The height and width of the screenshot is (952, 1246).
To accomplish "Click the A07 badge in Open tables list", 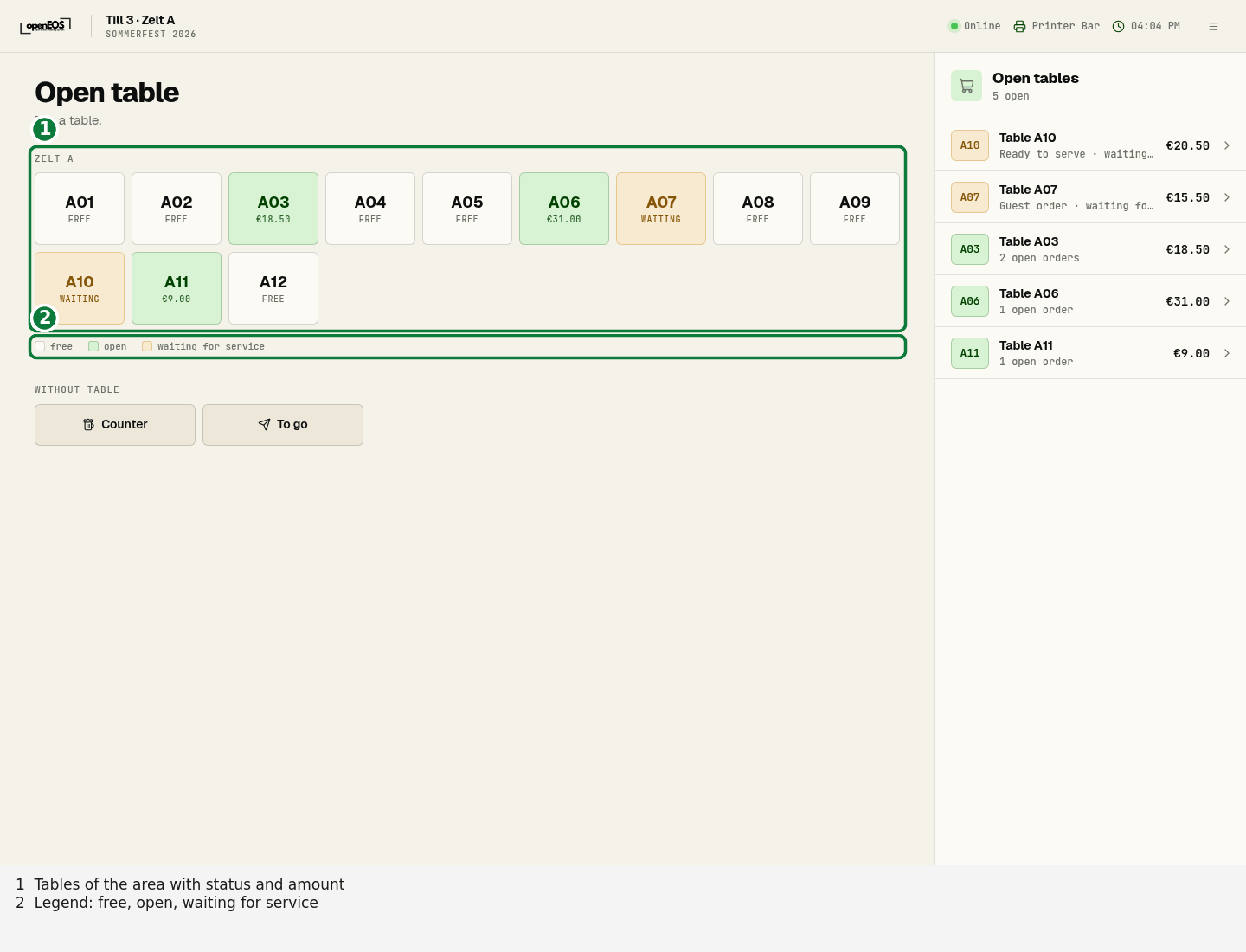I will 970,197.
